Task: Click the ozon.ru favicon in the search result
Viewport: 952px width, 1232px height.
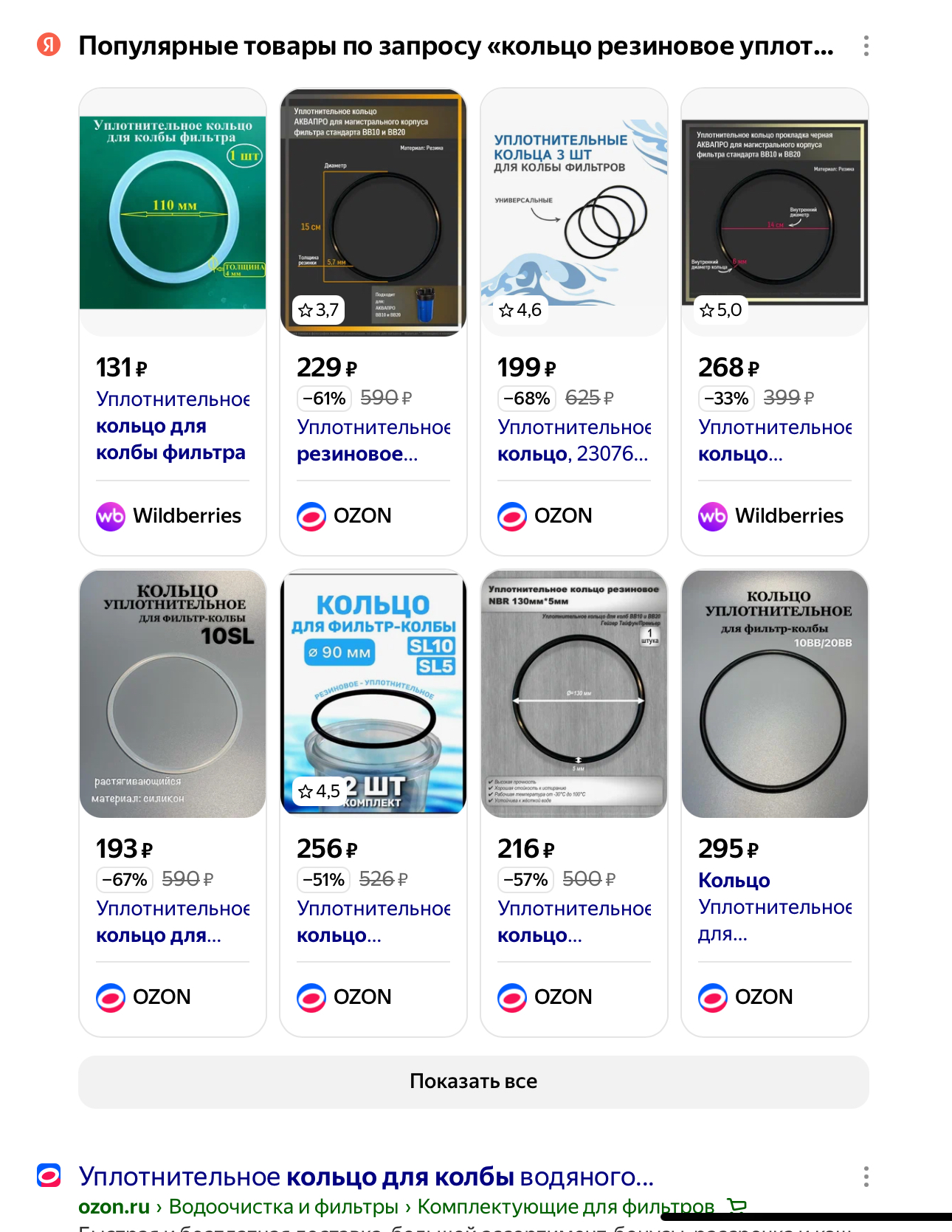Action: click(x=49, y=1175)
